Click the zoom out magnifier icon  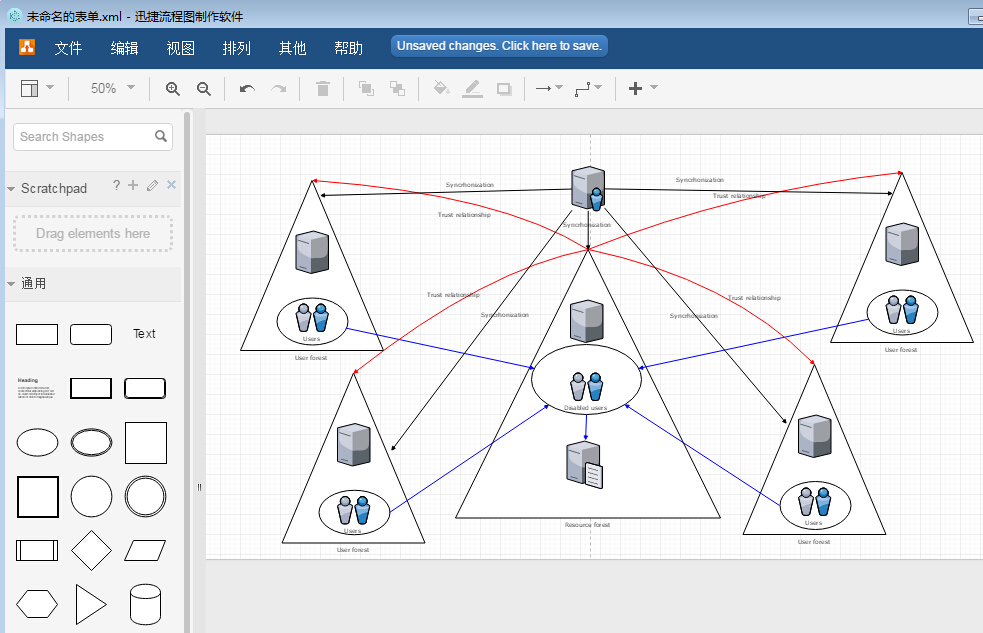point(204,89)
